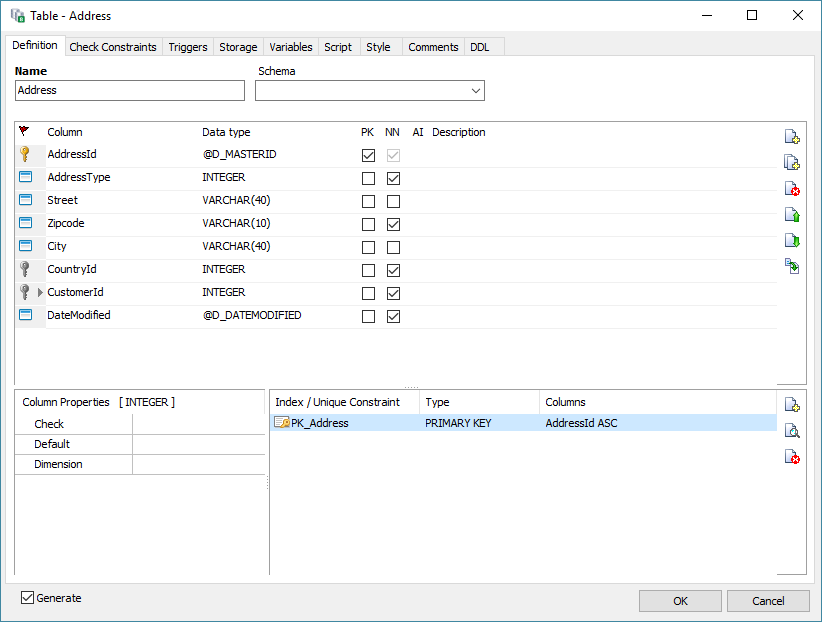
Task: Toggle the NN checkbox for Zipcode
Action: coord(393,224)
